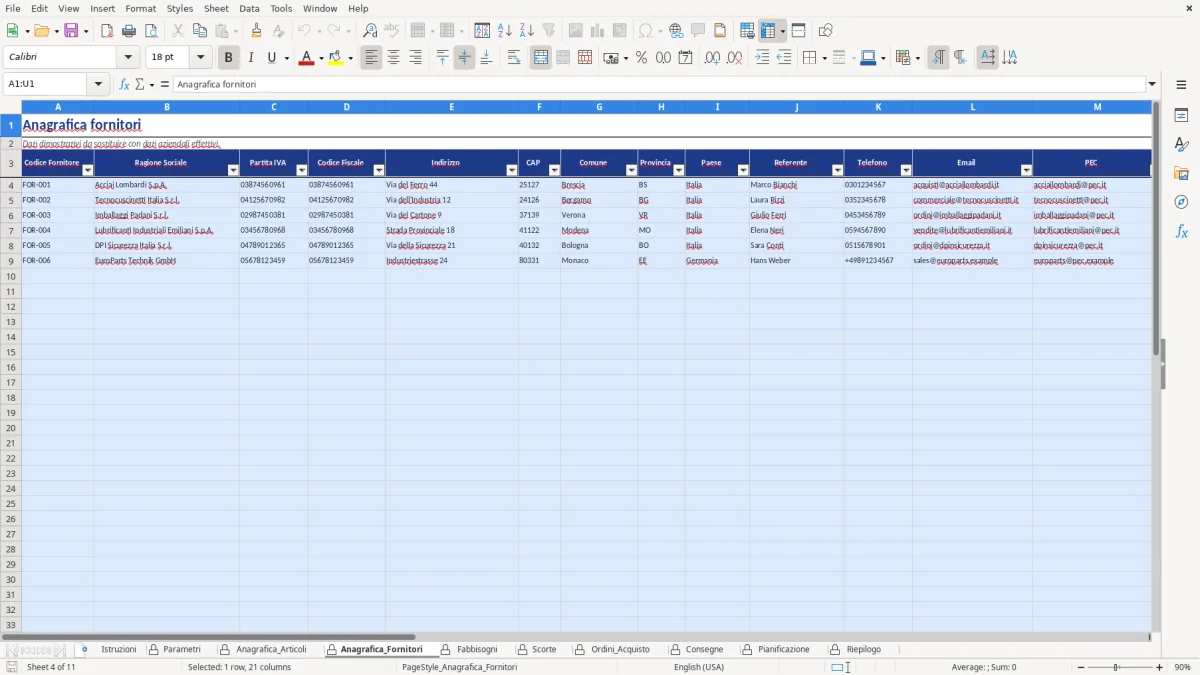Click zoom in plus in status bar
Viewport: 1200px width, 675px height.
(x=1159, y=667)
